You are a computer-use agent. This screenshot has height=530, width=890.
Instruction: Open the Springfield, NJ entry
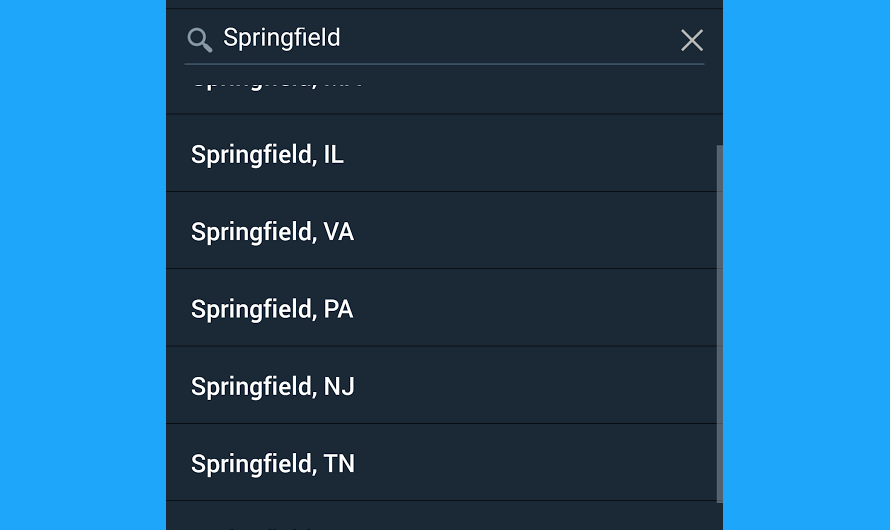click(442, 385)
